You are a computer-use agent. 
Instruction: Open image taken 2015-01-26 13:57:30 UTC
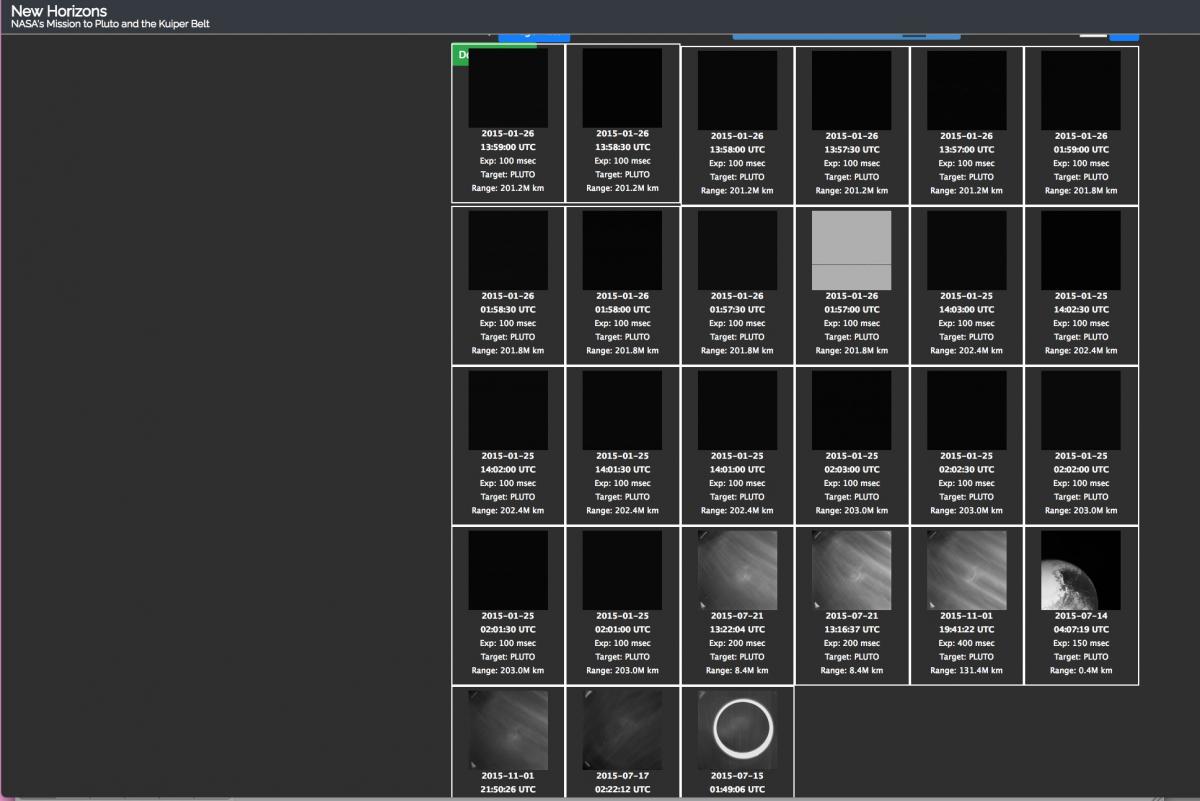click(851, 91)
